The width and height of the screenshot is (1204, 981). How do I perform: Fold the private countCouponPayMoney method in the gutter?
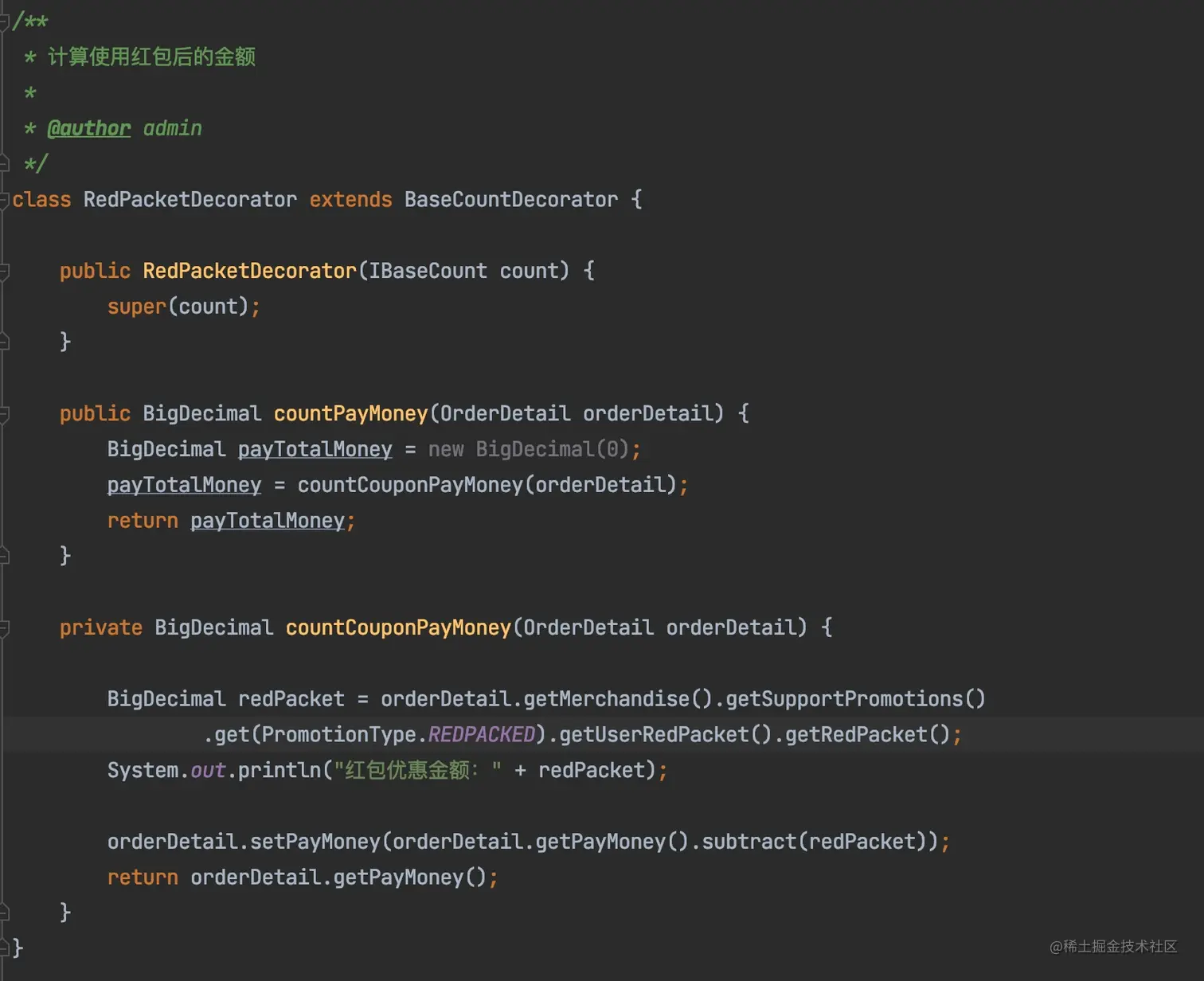click(4, 628)
